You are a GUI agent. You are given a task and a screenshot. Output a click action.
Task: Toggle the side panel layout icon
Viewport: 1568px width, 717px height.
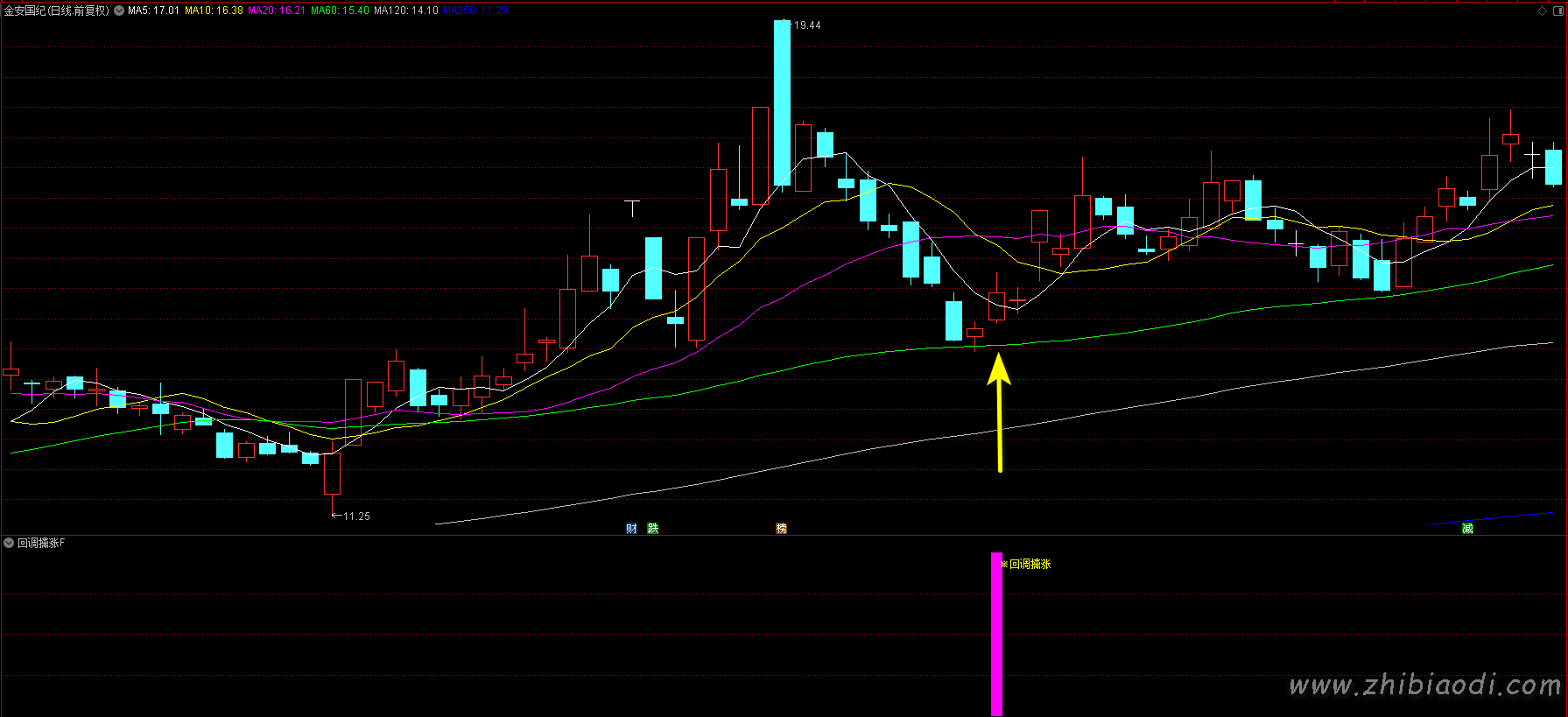[1557, 11]
